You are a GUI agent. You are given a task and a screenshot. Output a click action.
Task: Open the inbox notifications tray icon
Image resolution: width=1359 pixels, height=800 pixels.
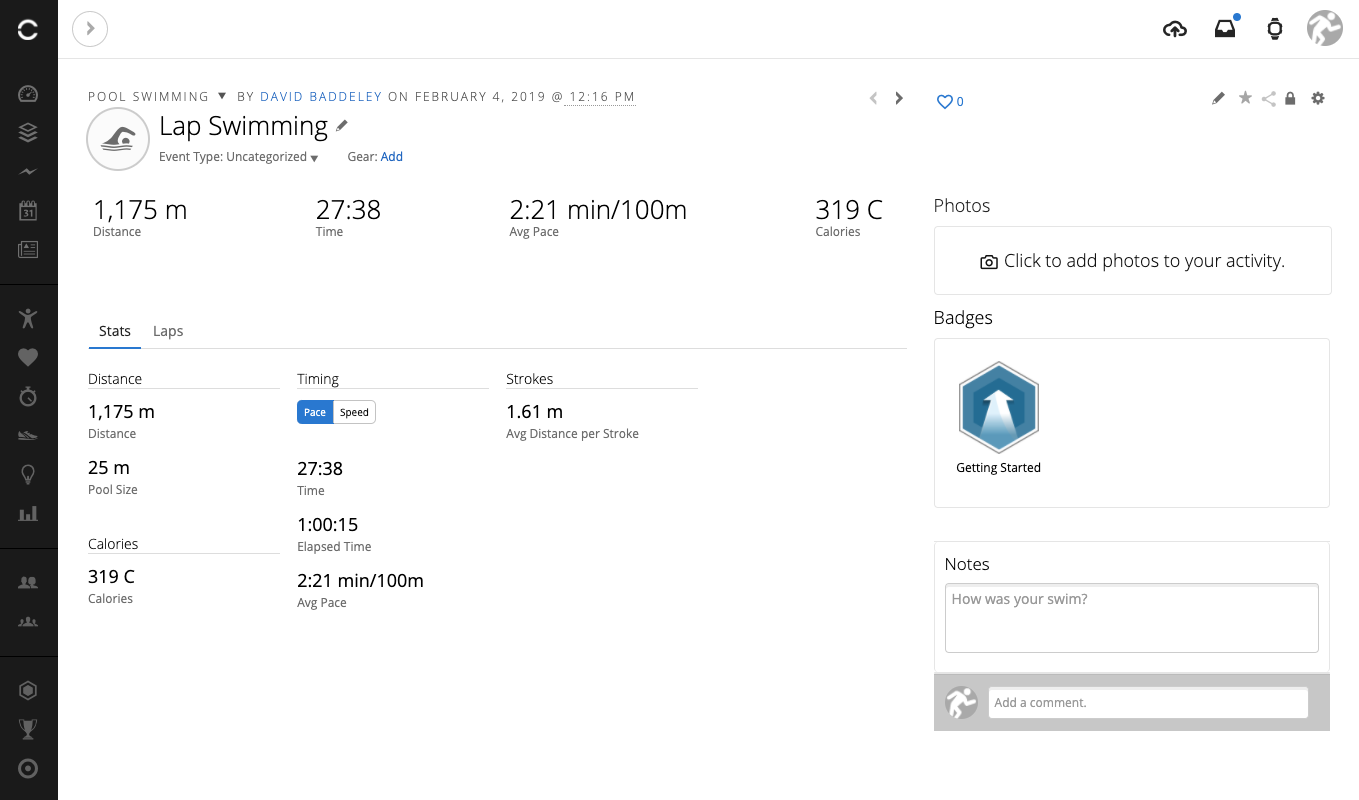pyautogui.click(x=1225, y=29)
